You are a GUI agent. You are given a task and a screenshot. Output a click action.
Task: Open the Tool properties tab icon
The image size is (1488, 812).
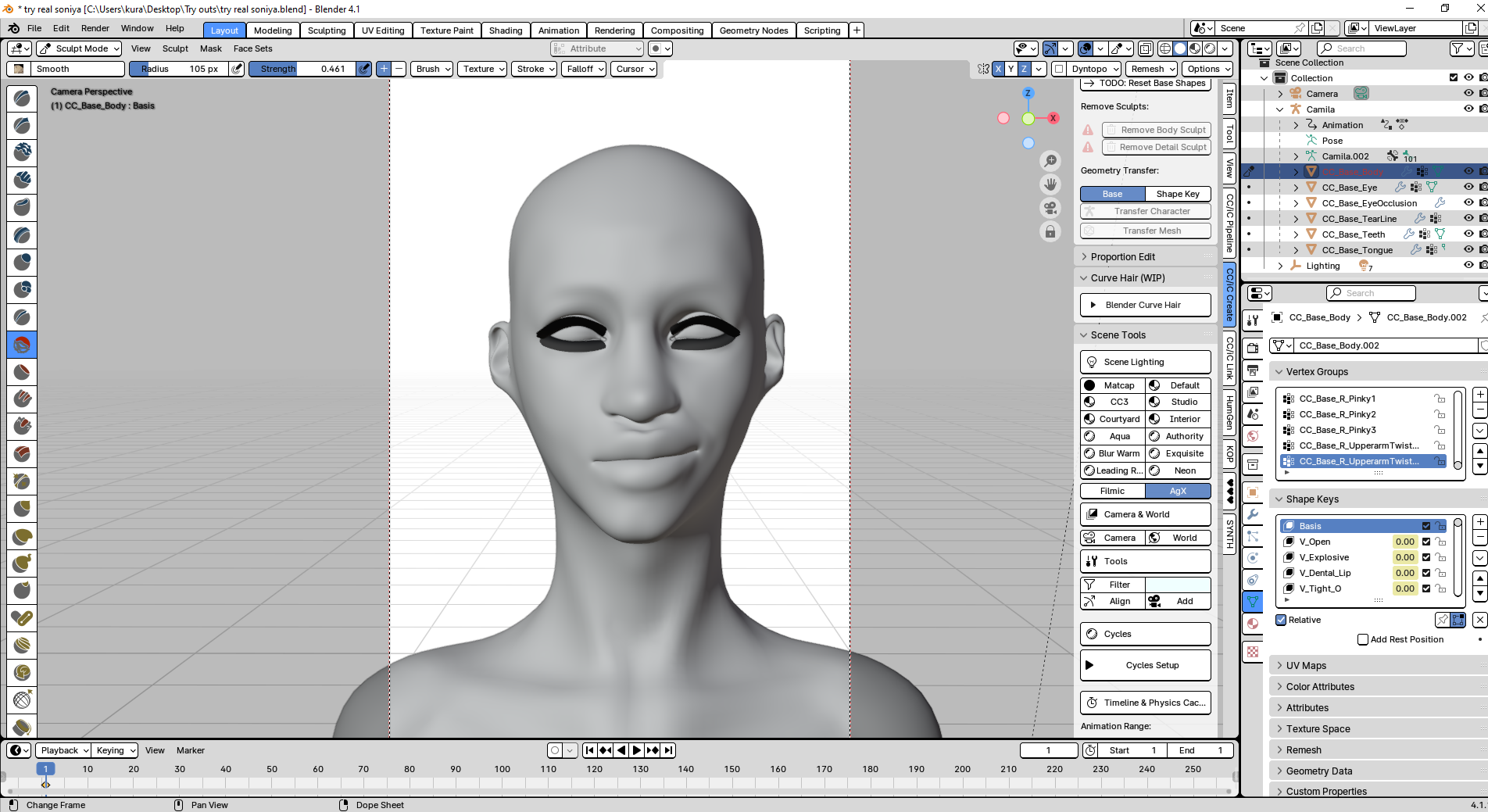pos(1253,320)
